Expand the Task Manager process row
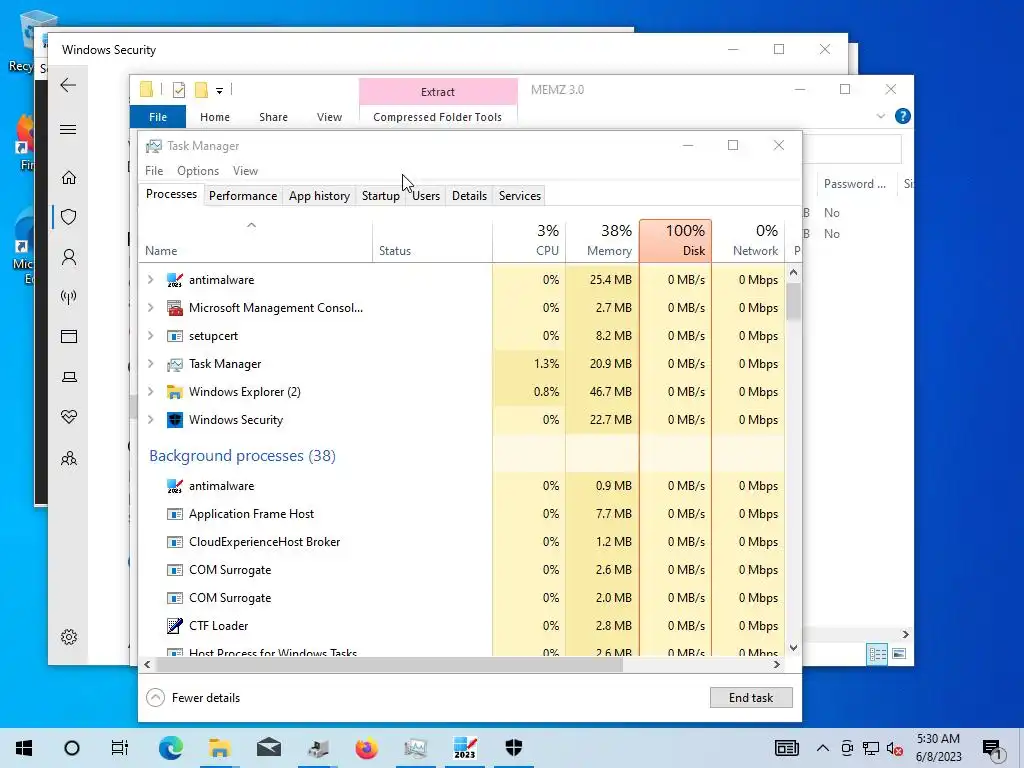 (151, 364)
